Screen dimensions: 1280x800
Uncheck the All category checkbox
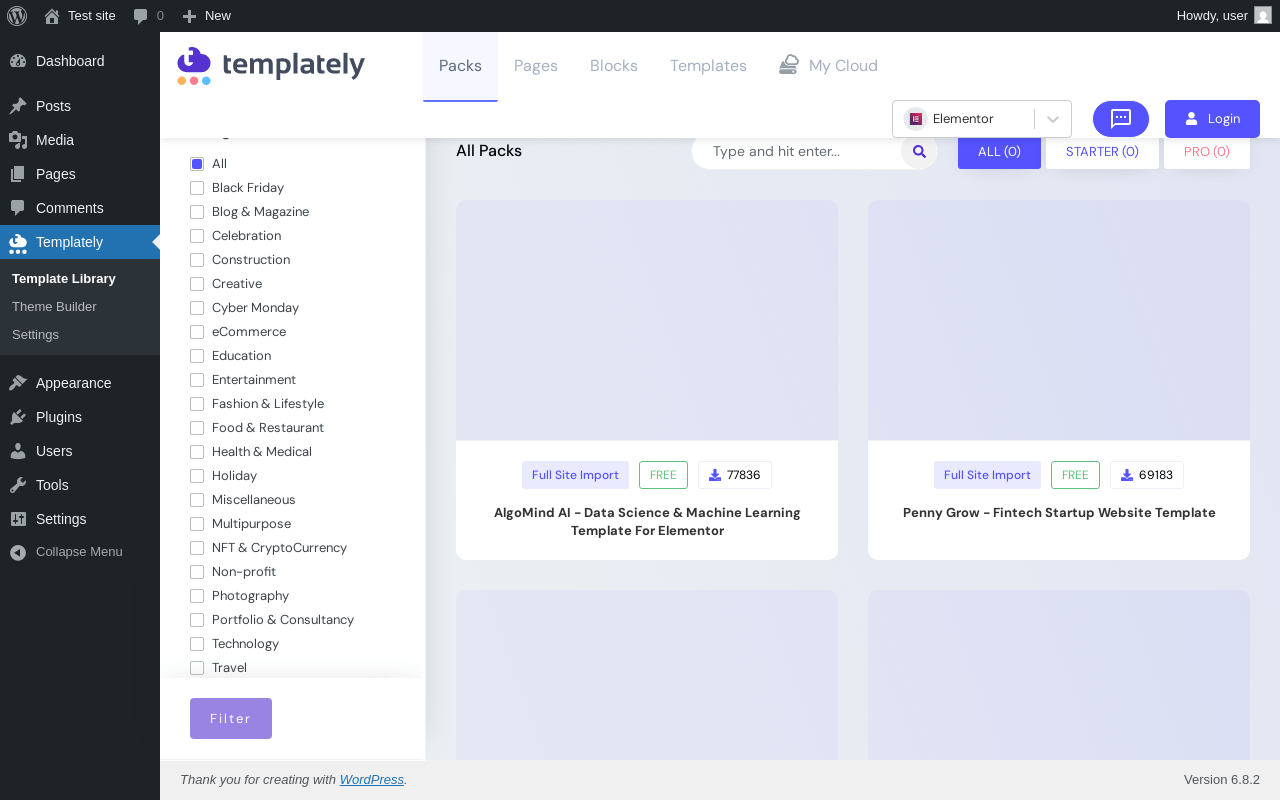click(197, 164)
